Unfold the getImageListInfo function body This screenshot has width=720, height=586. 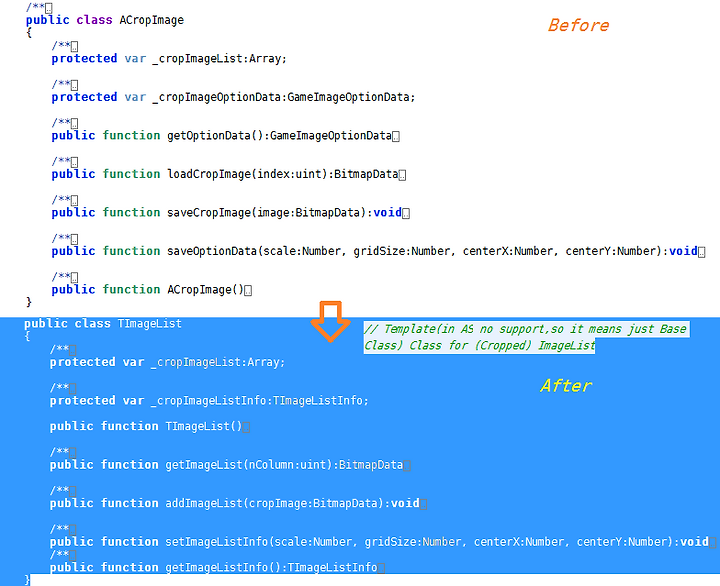[381, 568]
